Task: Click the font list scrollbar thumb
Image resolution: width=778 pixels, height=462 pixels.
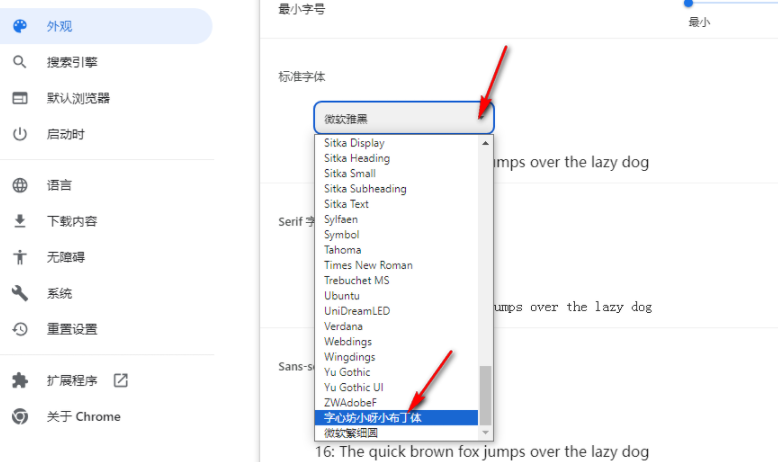Action: pos(485,396)
